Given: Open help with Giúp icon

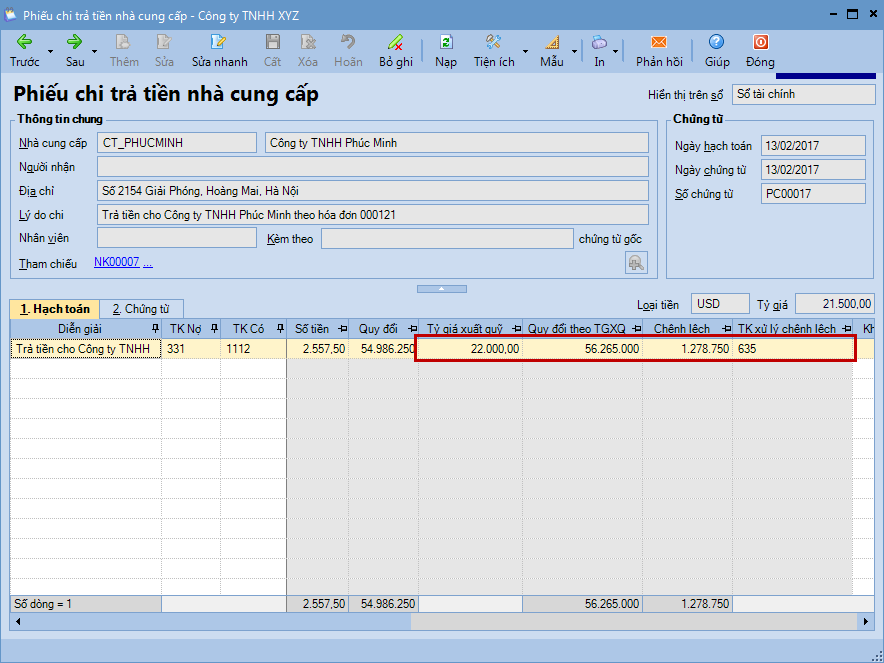Looking at the screenshot, I should tap(717, 51).
